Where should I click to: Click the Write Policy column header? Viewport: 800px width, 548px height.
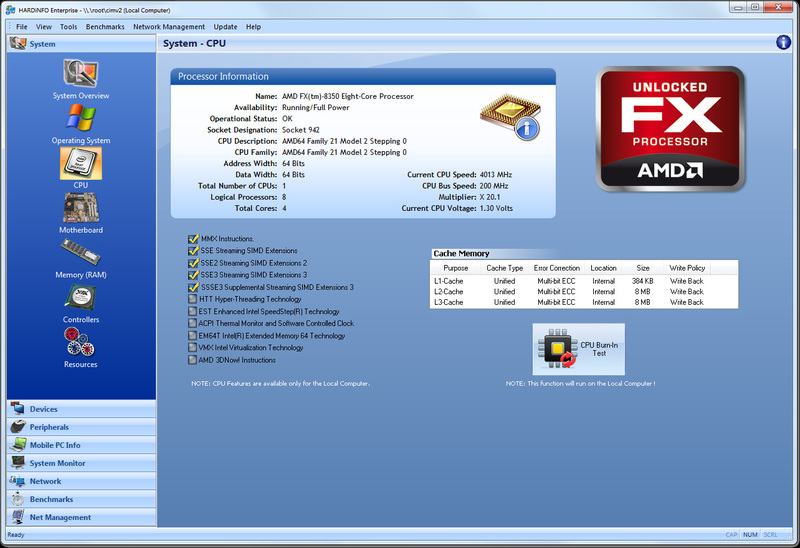[x=687, y=268]
